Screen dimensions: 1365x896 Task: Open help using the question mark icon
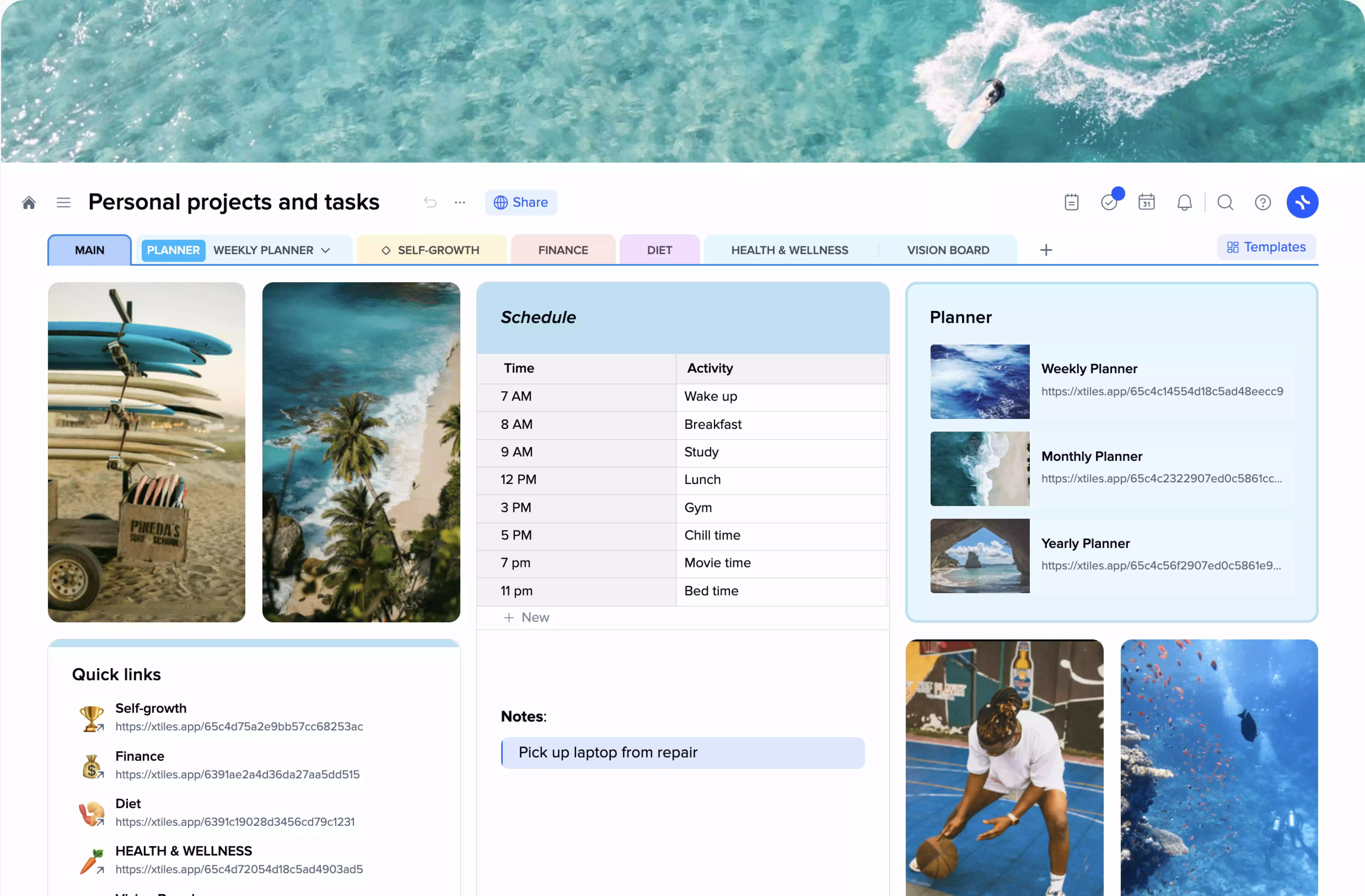coord(1263,202)
